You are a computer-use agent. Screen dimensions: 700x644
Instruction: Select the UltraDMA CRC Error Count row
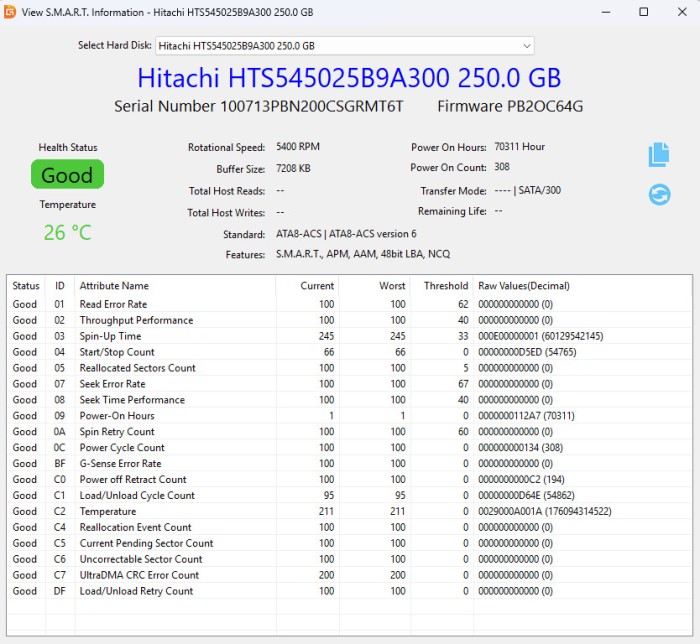[x=350, y=575]
